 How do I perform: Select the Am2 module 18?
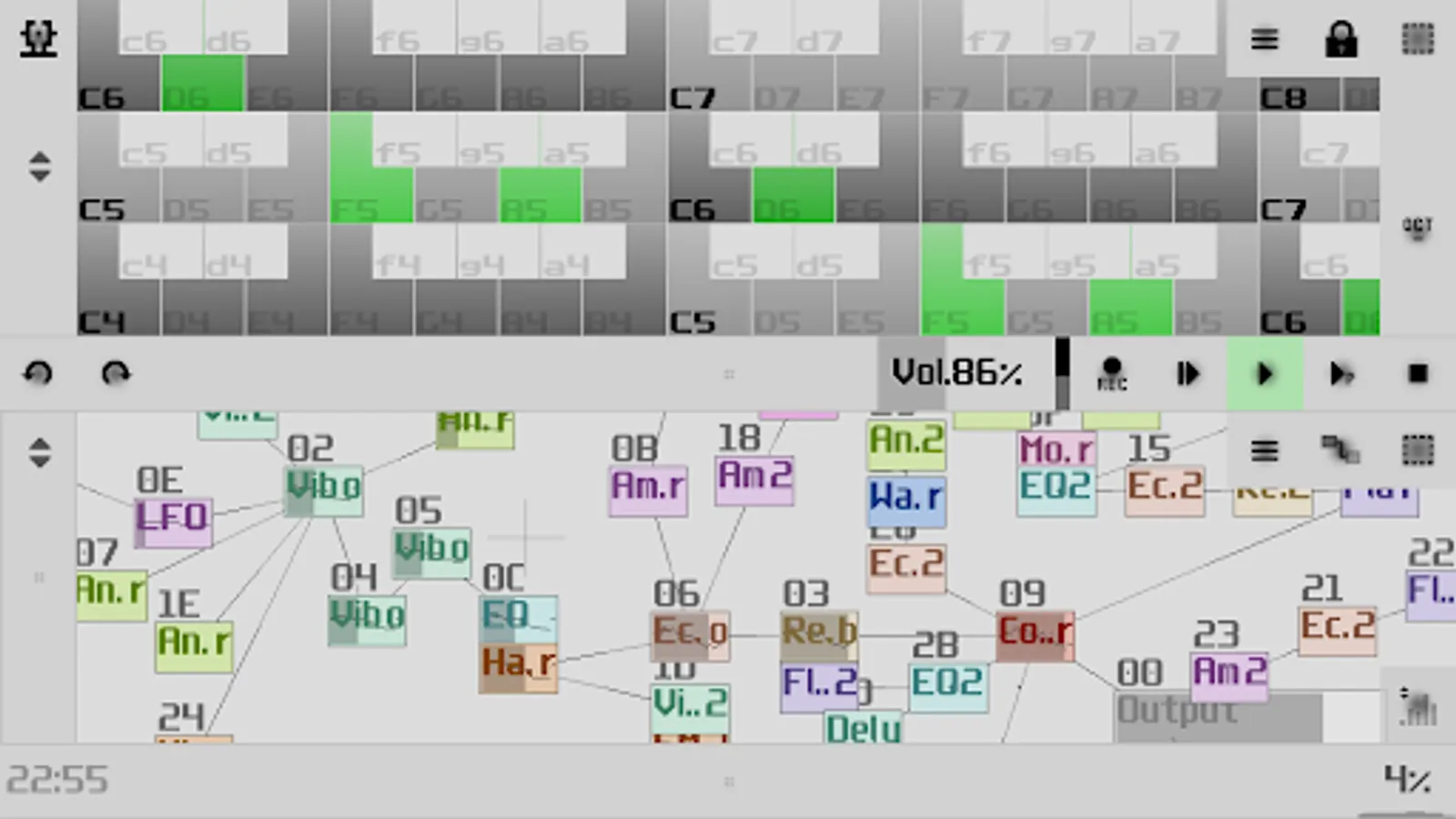pos(754,480)
